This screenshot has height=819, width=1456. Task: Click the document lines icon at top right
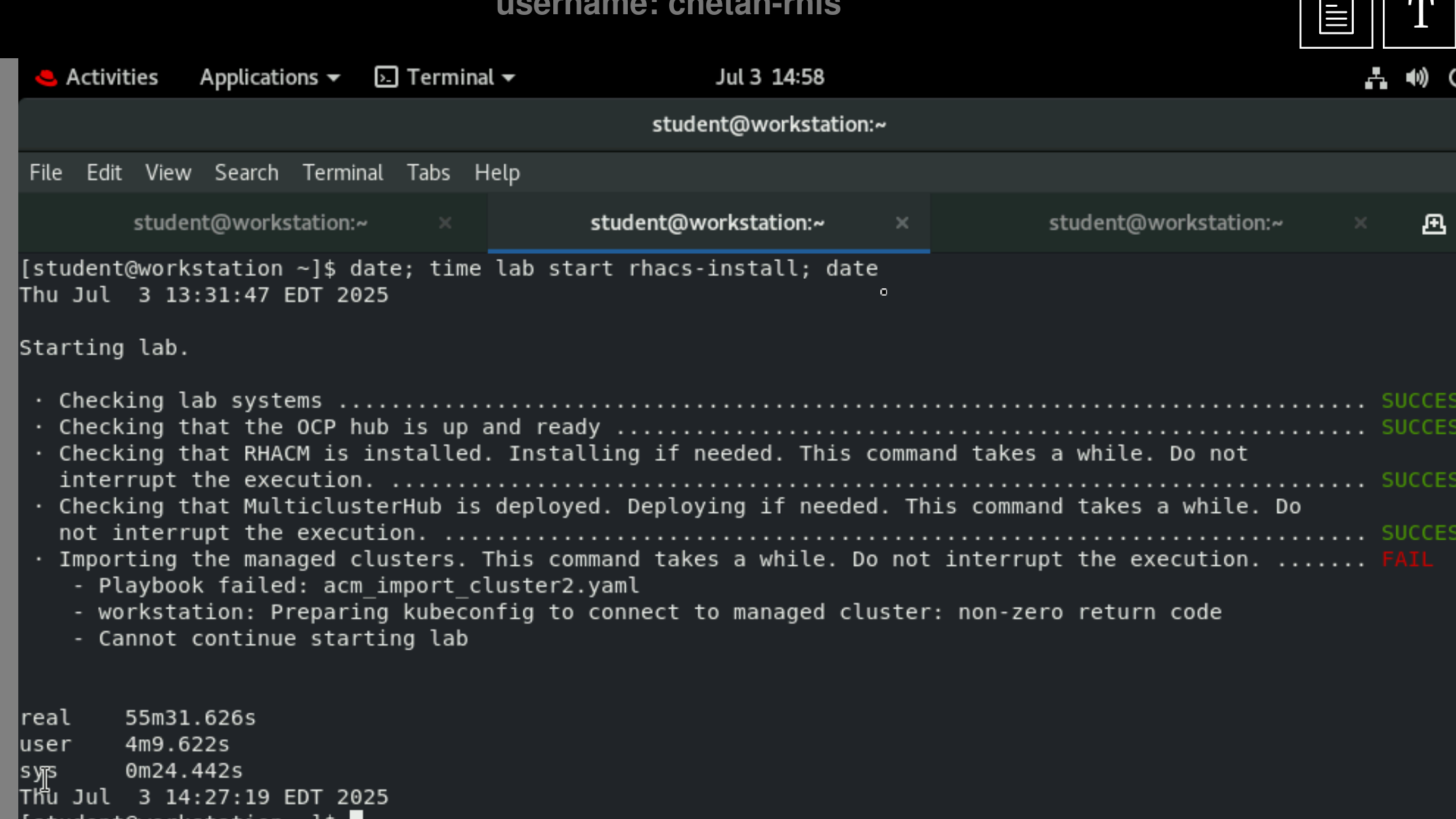pos(1335,19)
